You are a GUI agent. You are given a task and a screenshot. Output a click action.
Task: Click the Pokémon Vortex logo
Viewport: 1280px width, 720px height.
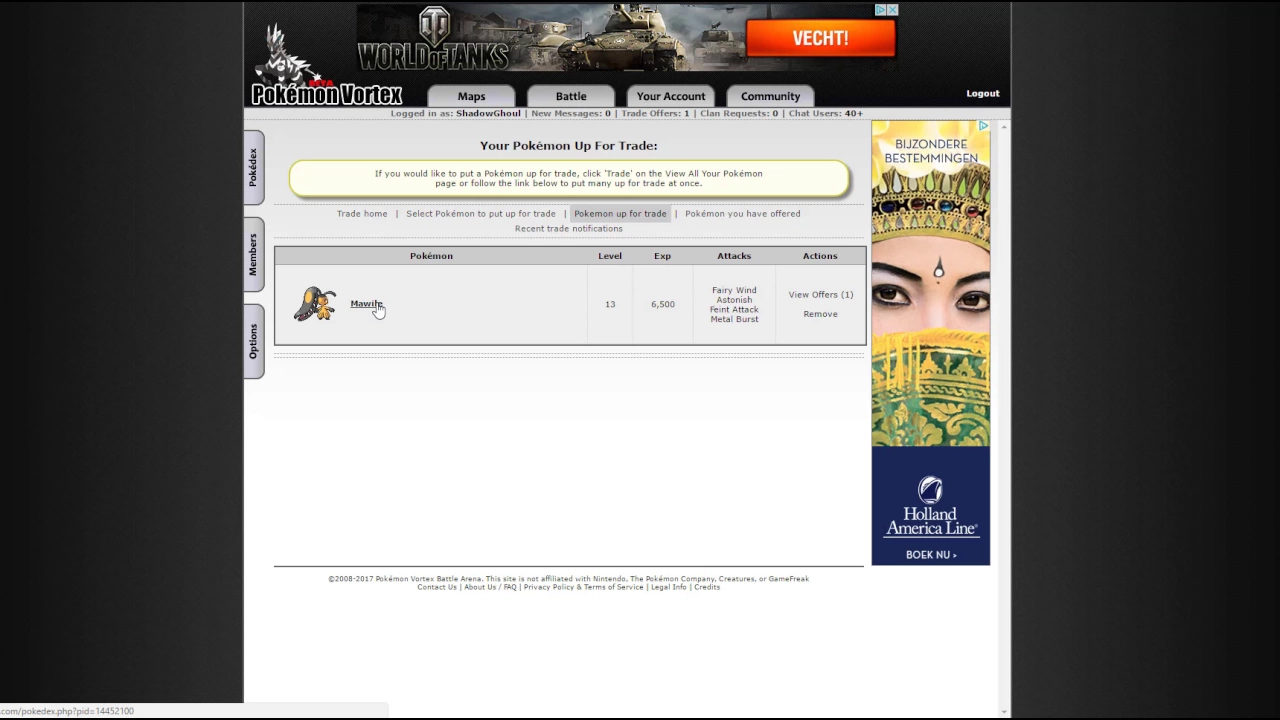pyautogui.click(x=326, y=66)
